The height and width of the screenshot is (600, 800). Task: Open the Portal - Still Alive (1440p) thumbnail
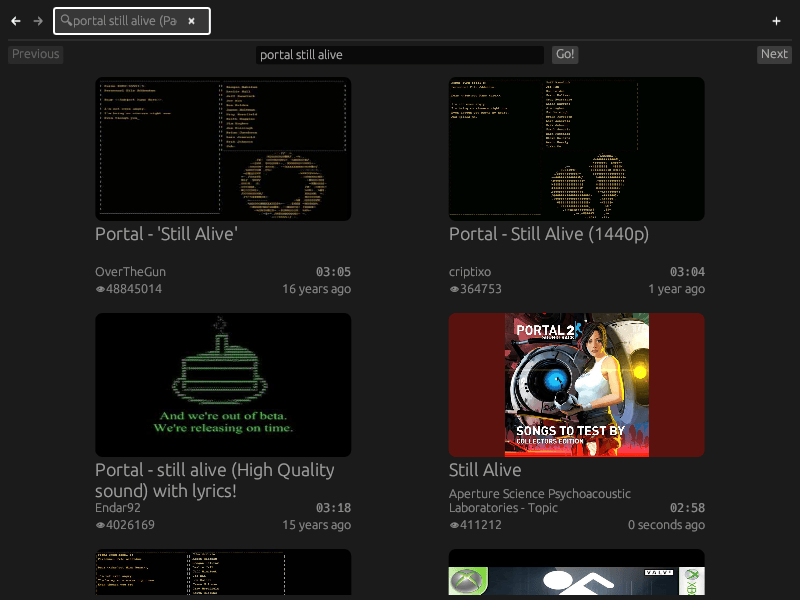pos(577,149)
